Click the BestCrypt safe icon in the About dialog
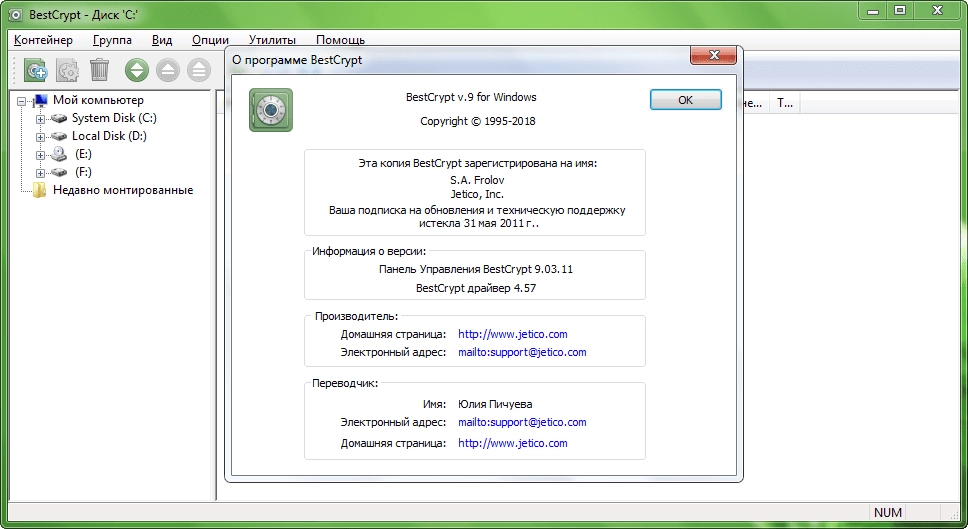 click(x=271, y=110)
